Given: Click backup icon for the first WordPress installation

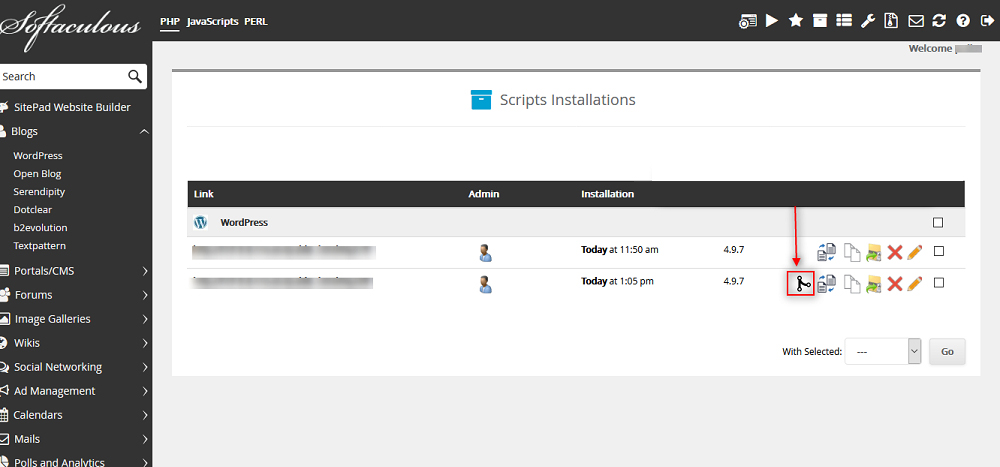Looking at the screenshot, I should pyautogui.click(x=873, y=252).
